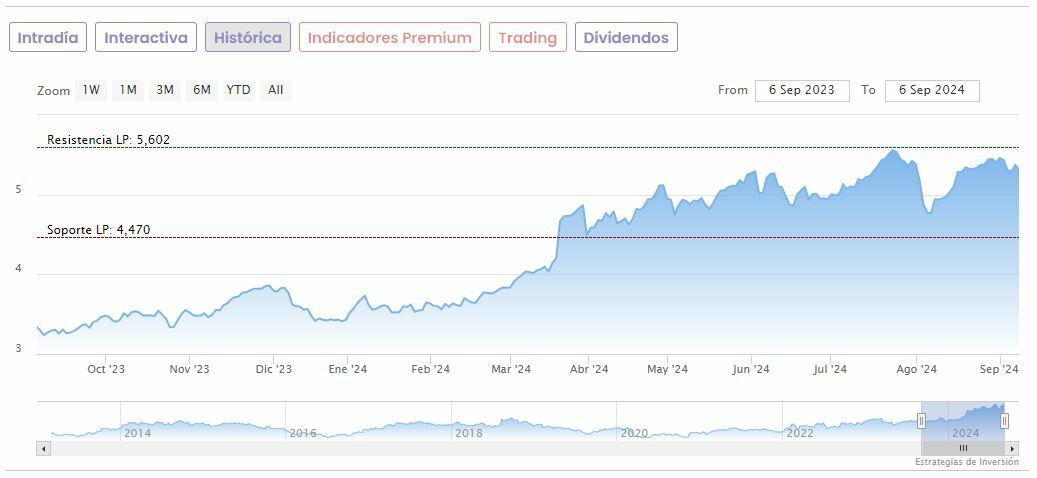Edit the From date field

pos(802,90)
